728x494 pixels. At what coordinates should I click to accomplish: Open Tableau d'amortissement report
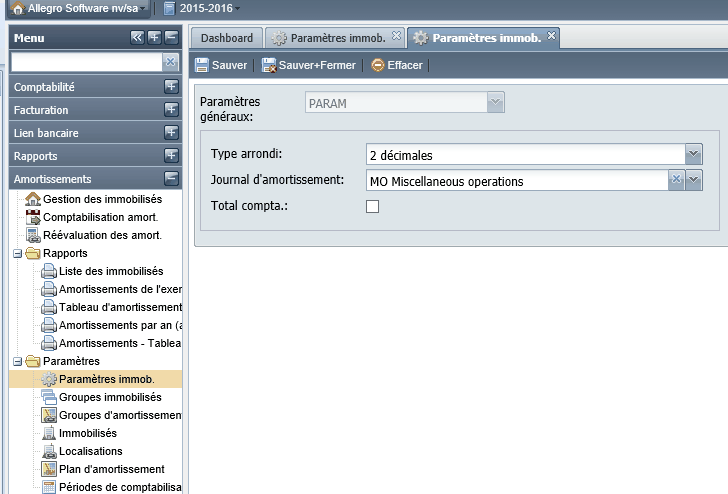(120, 307)
